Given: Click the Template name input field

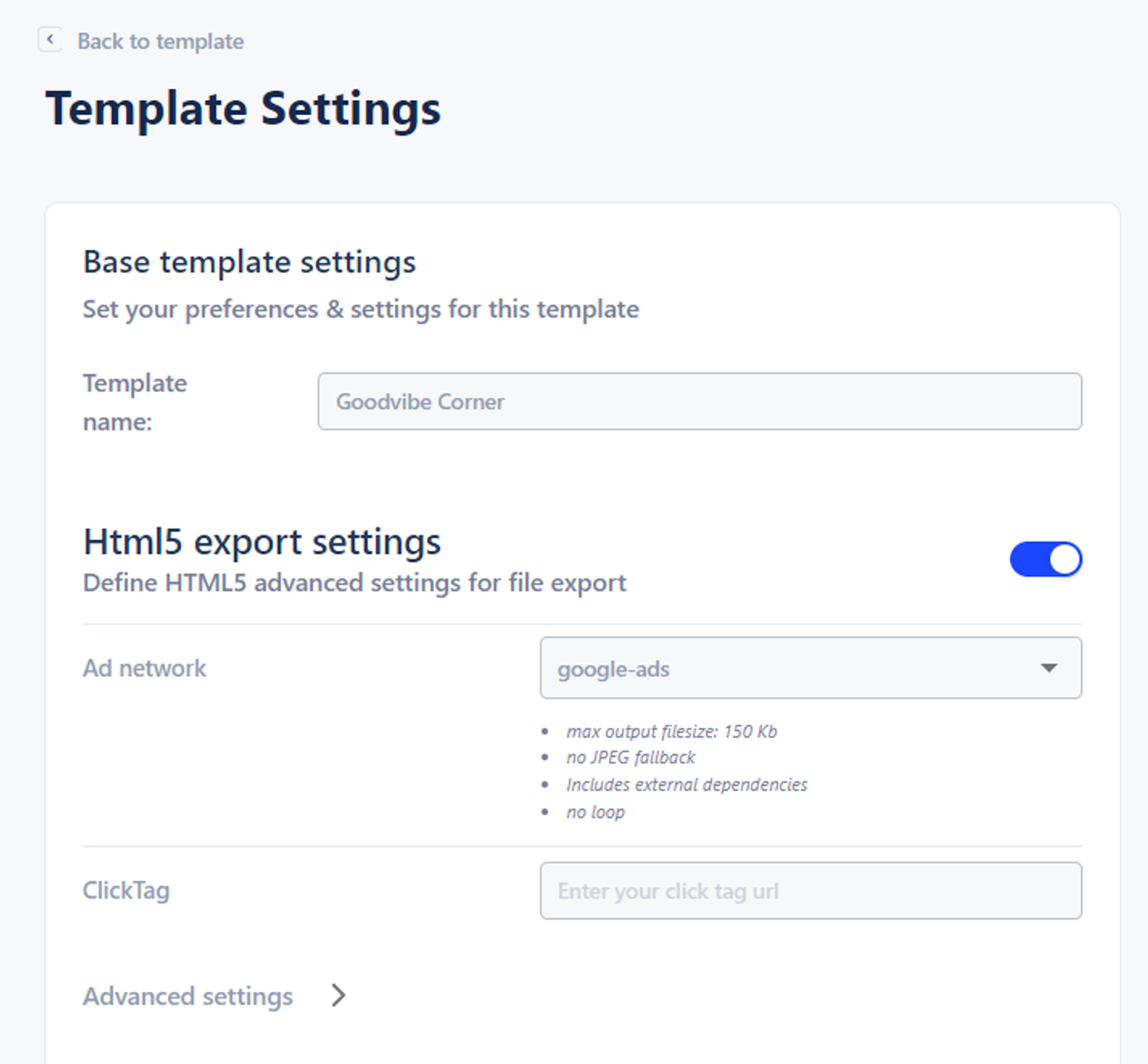Looking at the screenshot, I should [x=700, y=401].
